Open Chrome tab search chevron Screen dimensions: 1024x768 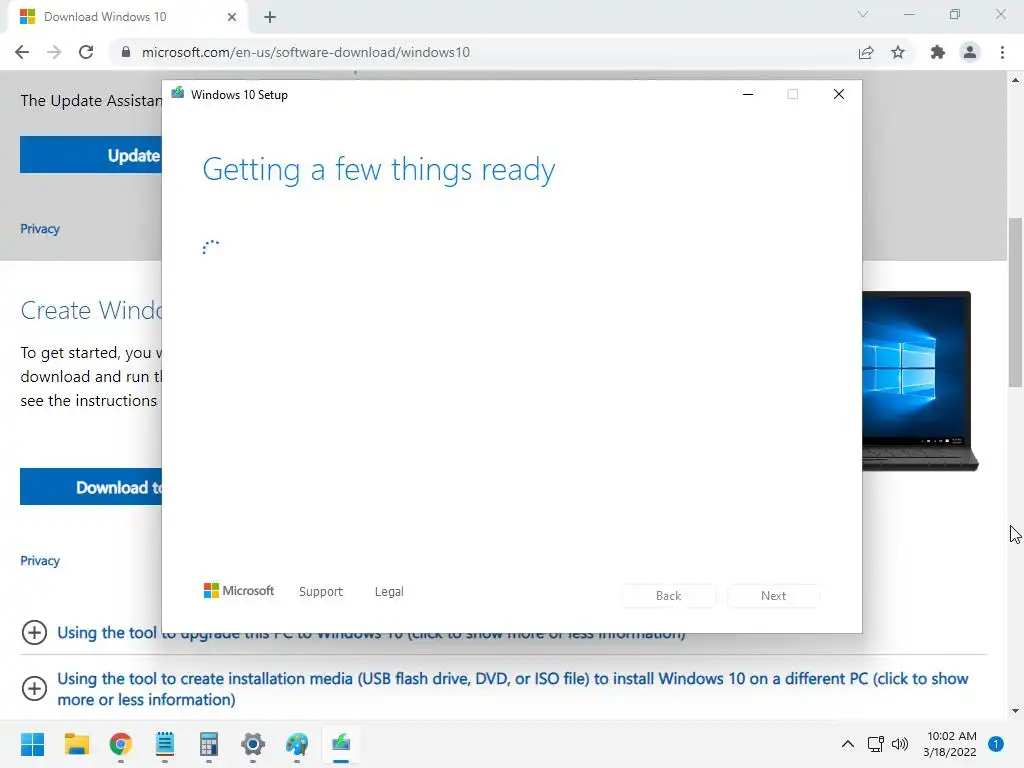863,14
